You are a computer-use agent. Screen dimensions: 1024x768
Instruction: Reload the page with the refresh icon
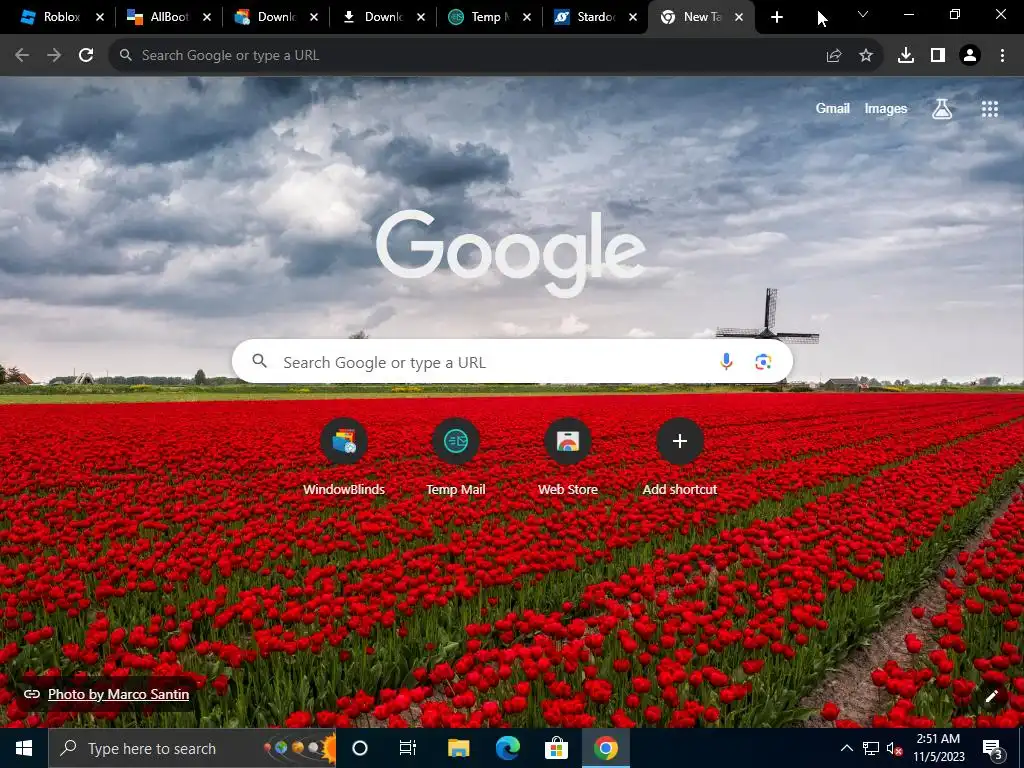(x=86, y=56)
